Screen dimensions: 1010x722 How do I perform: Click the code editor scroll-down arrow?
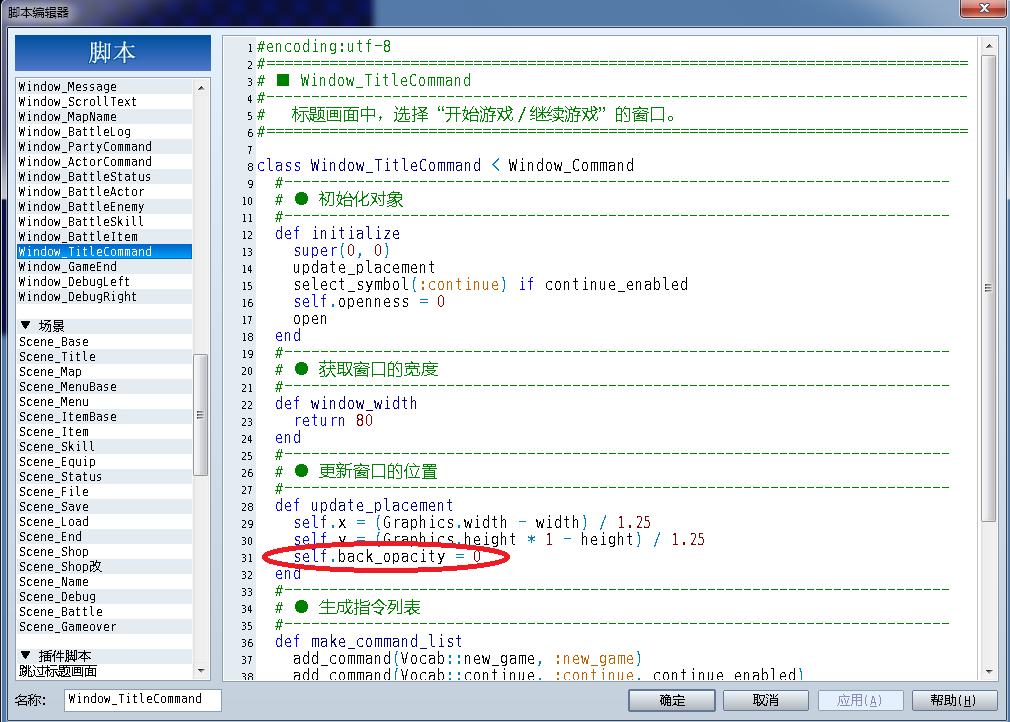[x=989, y=672]
